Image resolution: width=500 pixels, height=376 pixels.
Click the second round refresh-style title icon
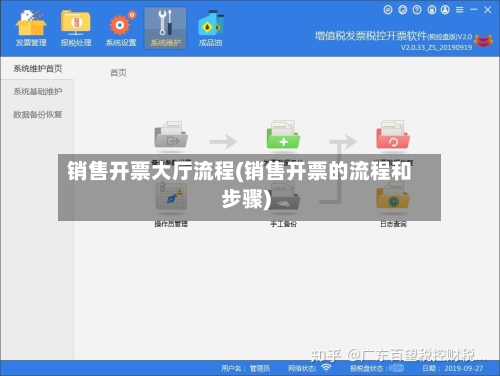point(403,10)
